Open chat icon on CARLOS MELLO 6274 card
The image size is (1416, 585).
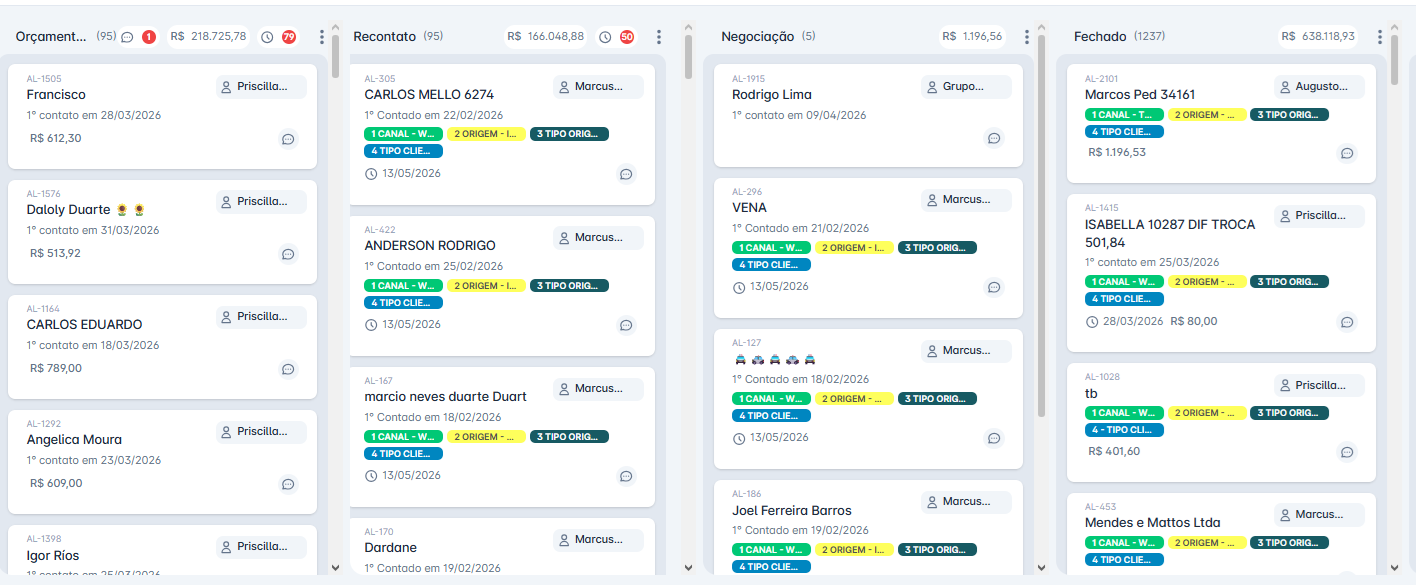click(x=626, y=174)
